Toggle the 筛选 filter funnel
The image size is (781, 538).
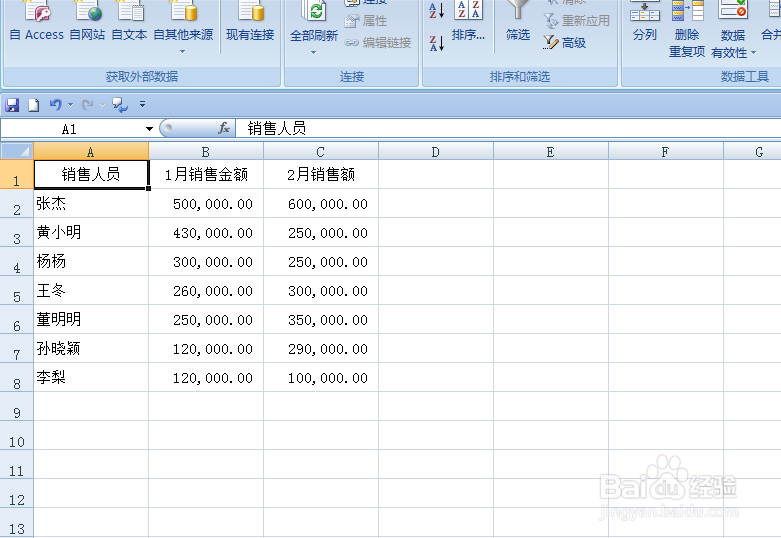(x=518, y=22)
